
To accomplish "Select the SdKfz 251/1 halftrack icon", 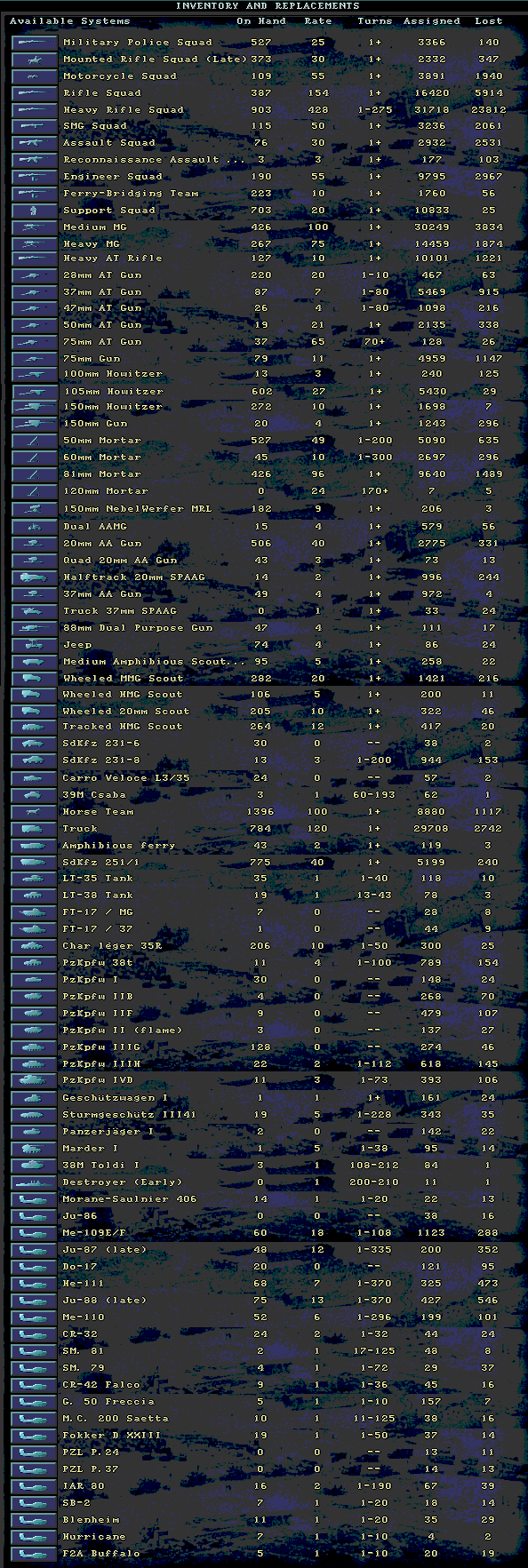I will (35, 863).
